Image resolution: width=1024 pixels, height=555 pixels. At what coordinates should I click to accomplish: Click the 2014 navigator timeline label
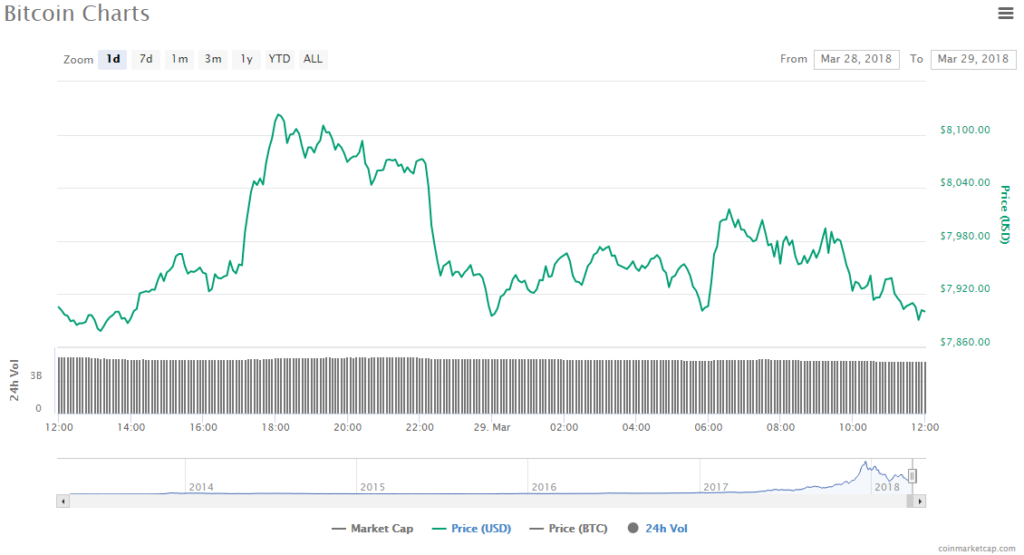pyautogui.click(x=201, y=487)
